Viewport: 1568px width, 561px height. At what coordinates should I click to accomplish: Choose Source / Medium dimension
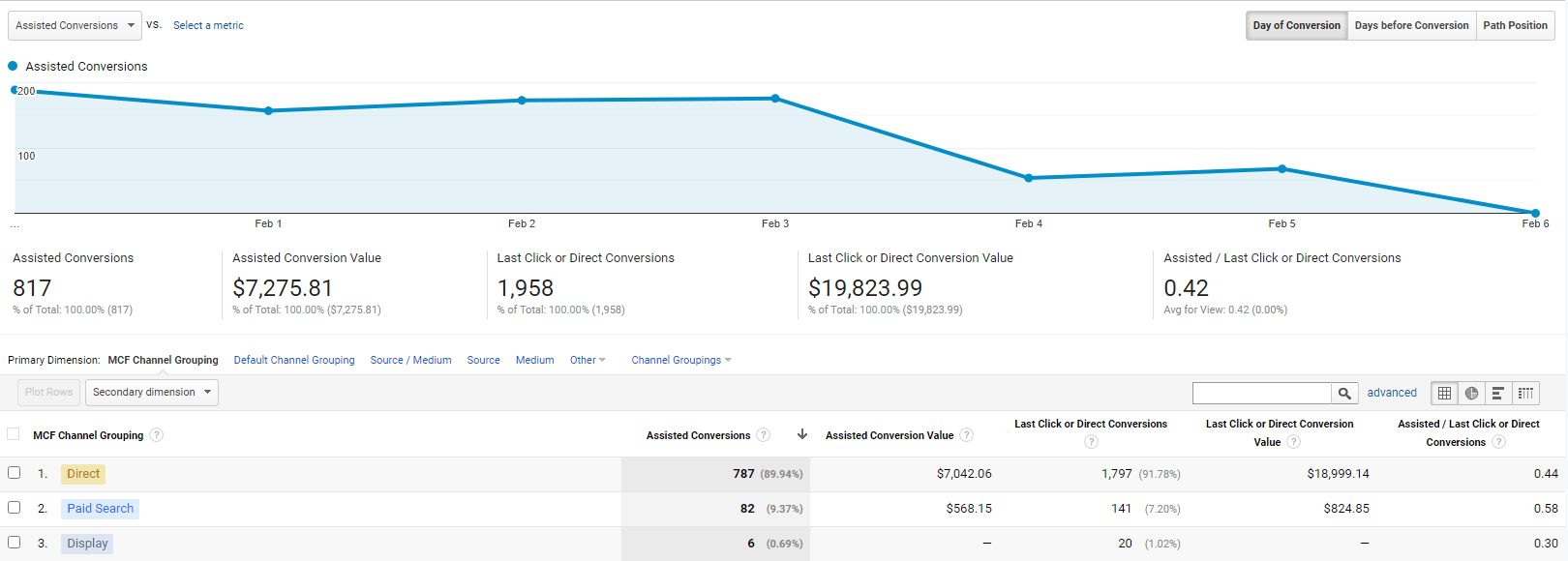[410, 360]
